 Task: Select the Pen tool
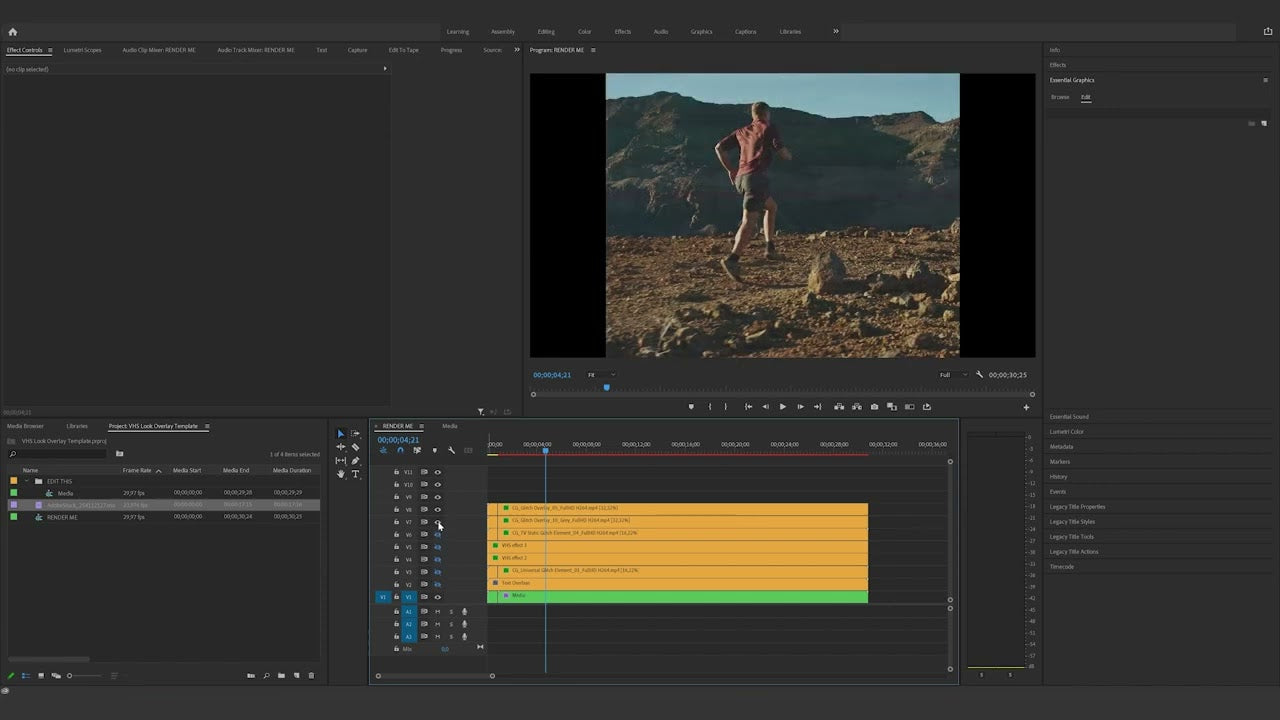(x=356, y=460)
